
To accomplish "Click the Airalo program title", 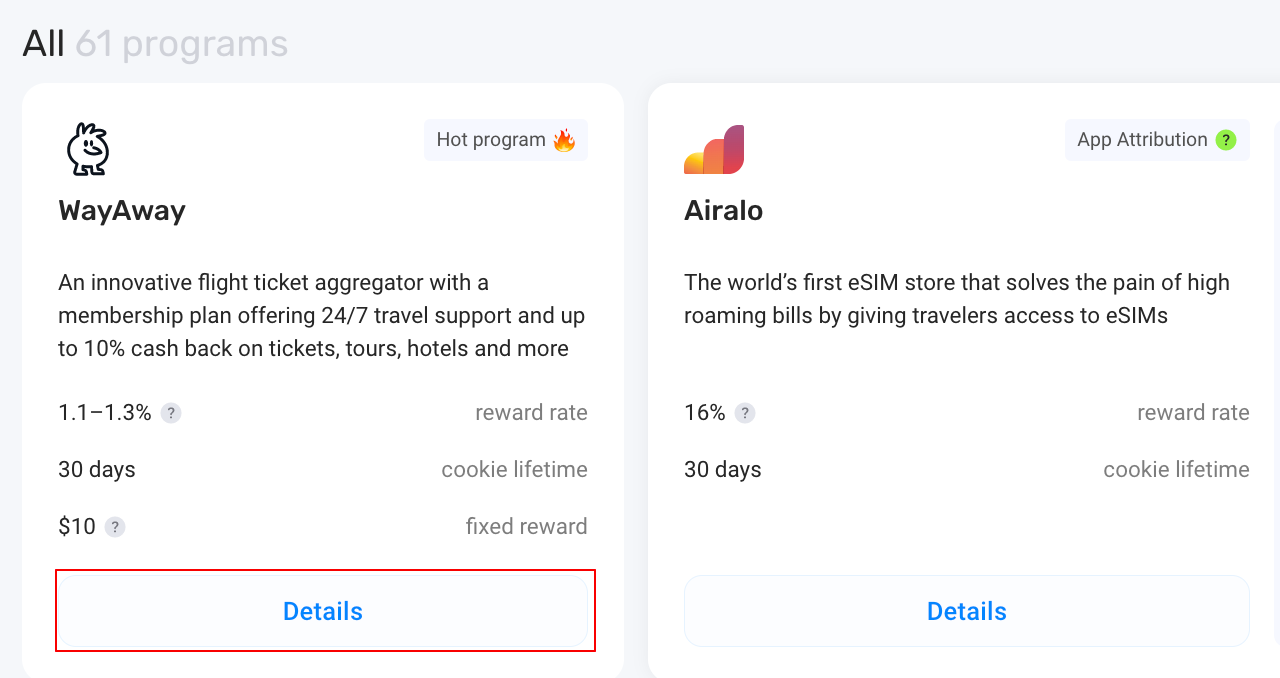I will pos(724,211).
